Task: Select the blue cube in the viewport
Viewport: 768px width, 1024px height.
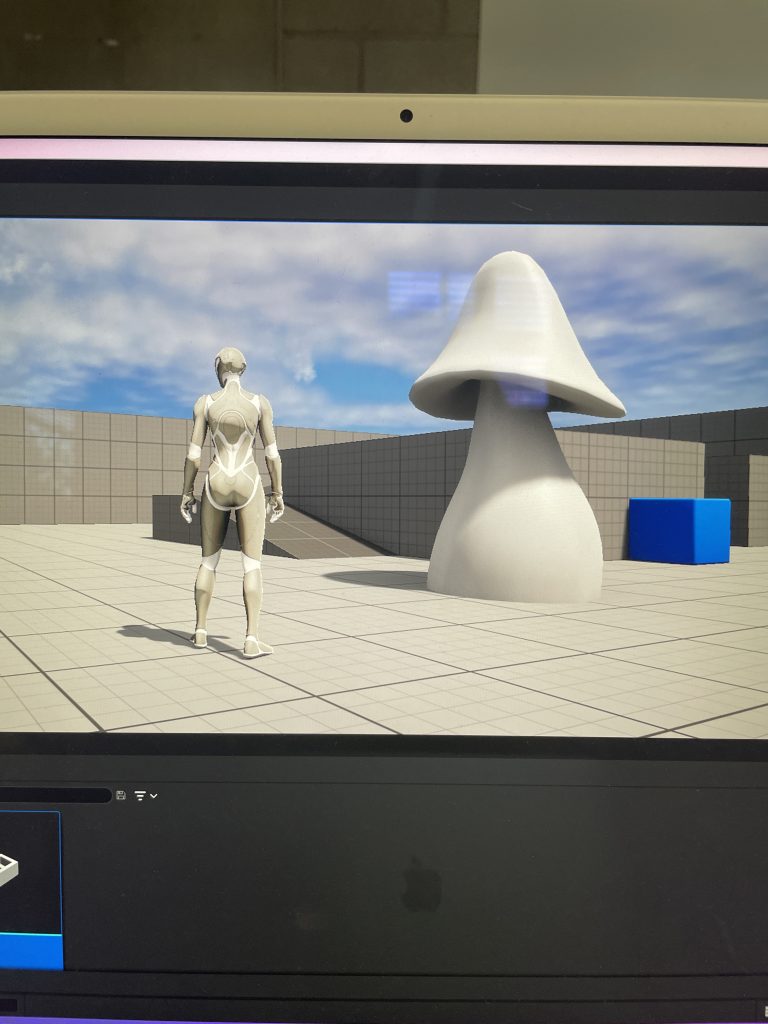Action: pos(679,530)
